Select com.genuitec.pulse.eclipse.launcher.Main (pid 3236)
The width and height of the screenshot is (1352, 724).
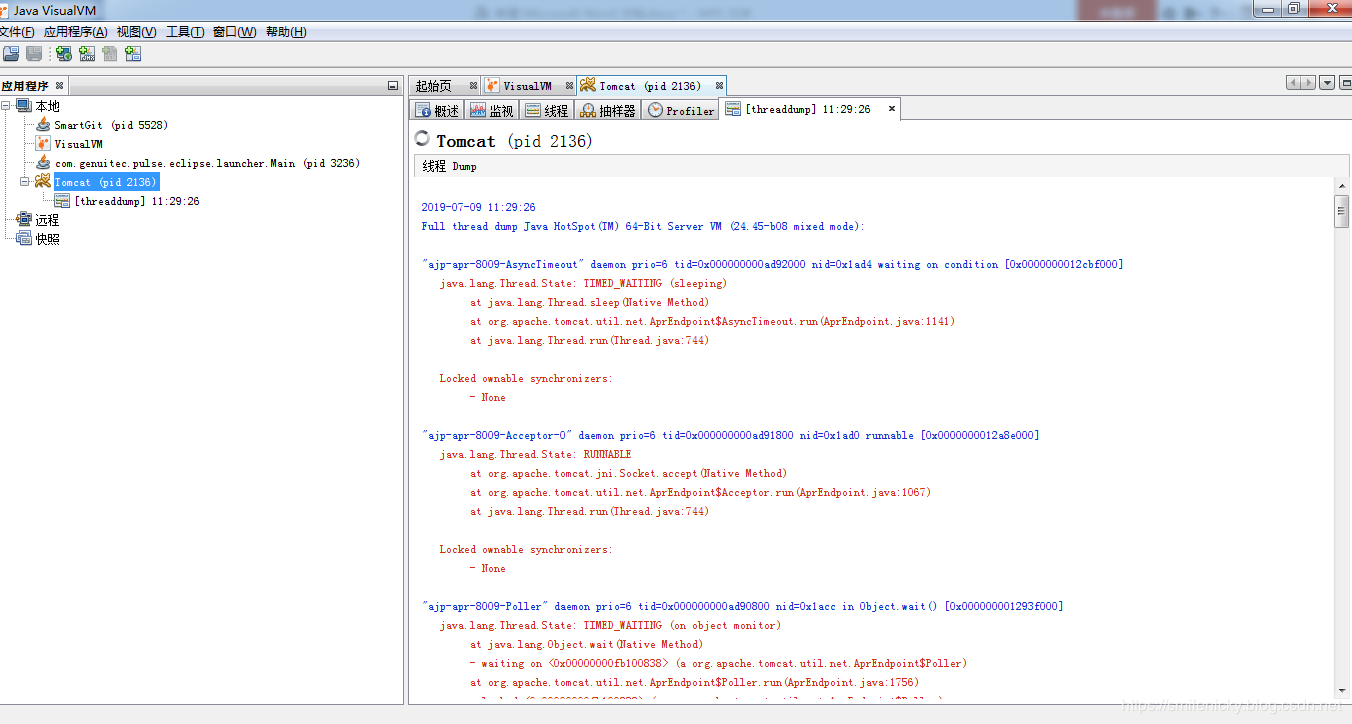pos(207,163)
